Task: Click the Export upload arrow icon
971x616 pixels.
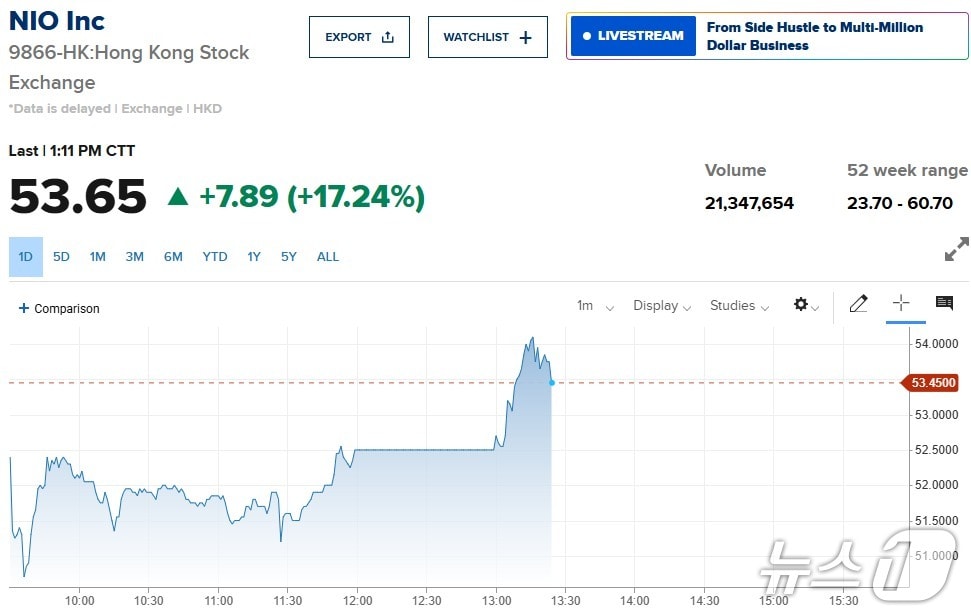Action: point(388,37)
